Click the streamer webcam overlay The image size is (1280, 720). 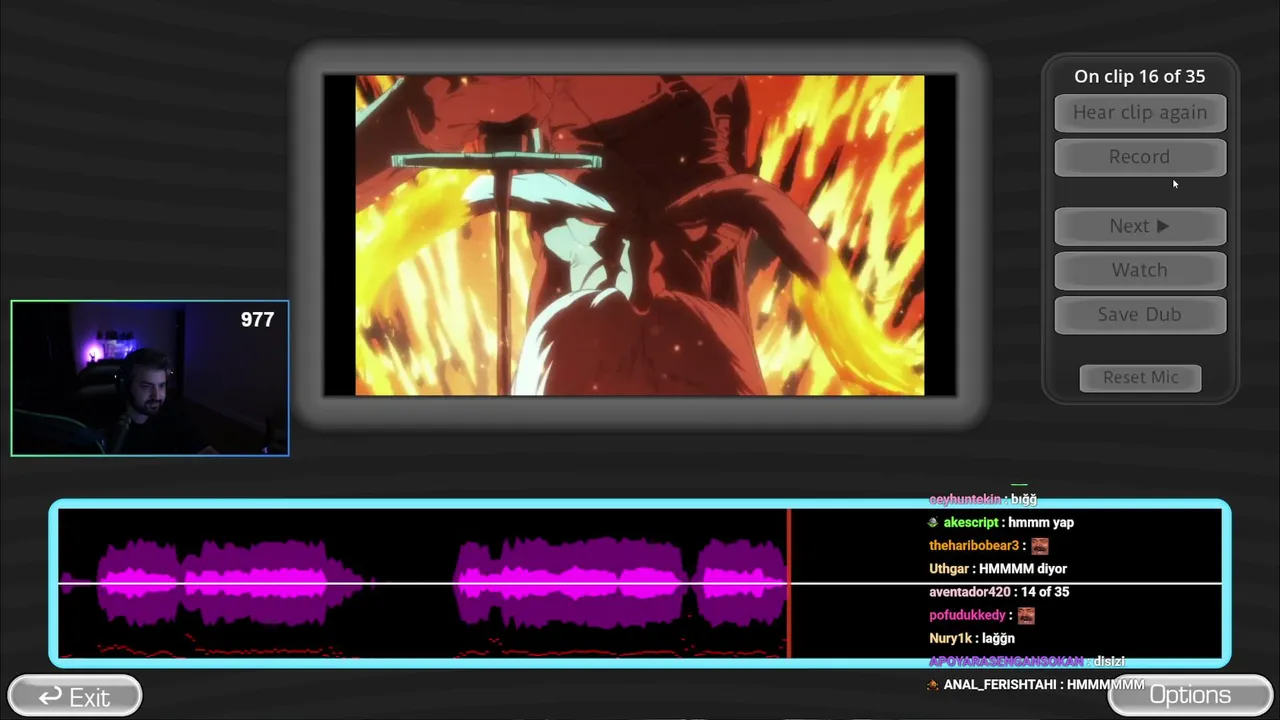(x=150, y=378)
